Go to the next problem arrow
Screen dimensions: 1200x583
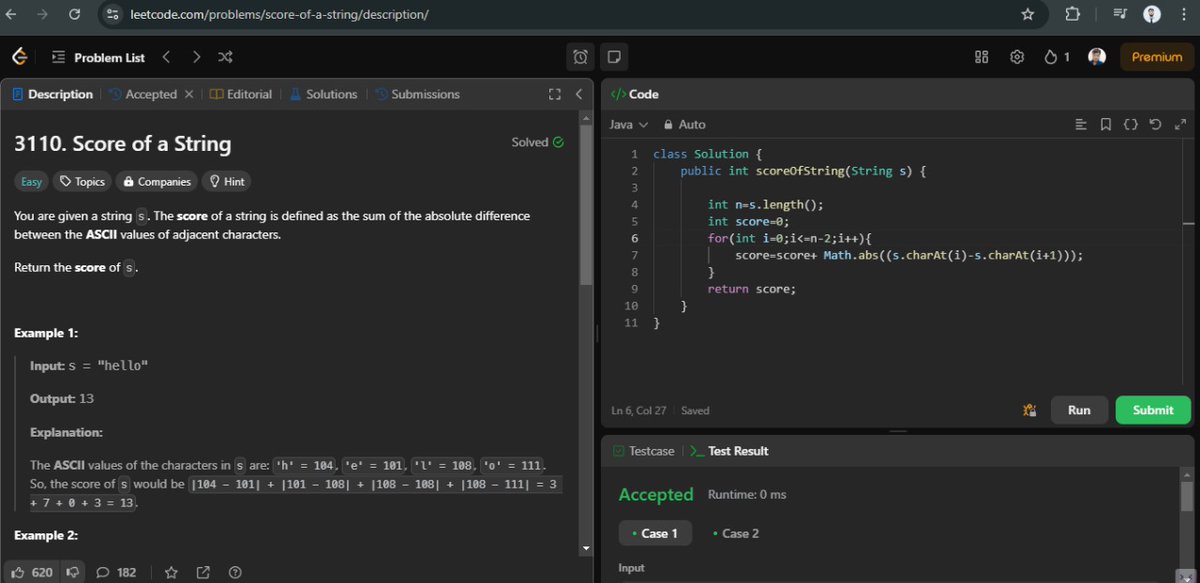196,57
